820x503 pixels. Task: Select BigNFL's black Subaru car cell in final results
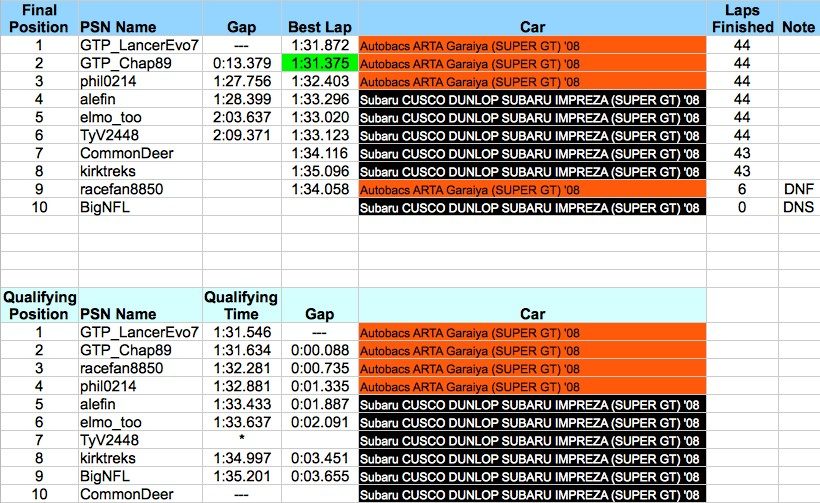click(532, 207)
